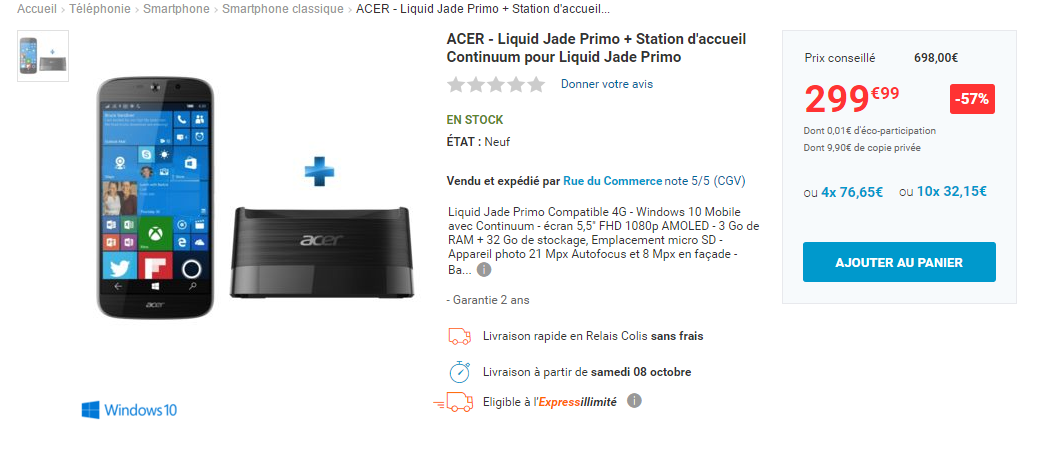Open the Accueil breadcrumb link
Viewport: 1059px width, 450px height.
click(x=36, y=9)
